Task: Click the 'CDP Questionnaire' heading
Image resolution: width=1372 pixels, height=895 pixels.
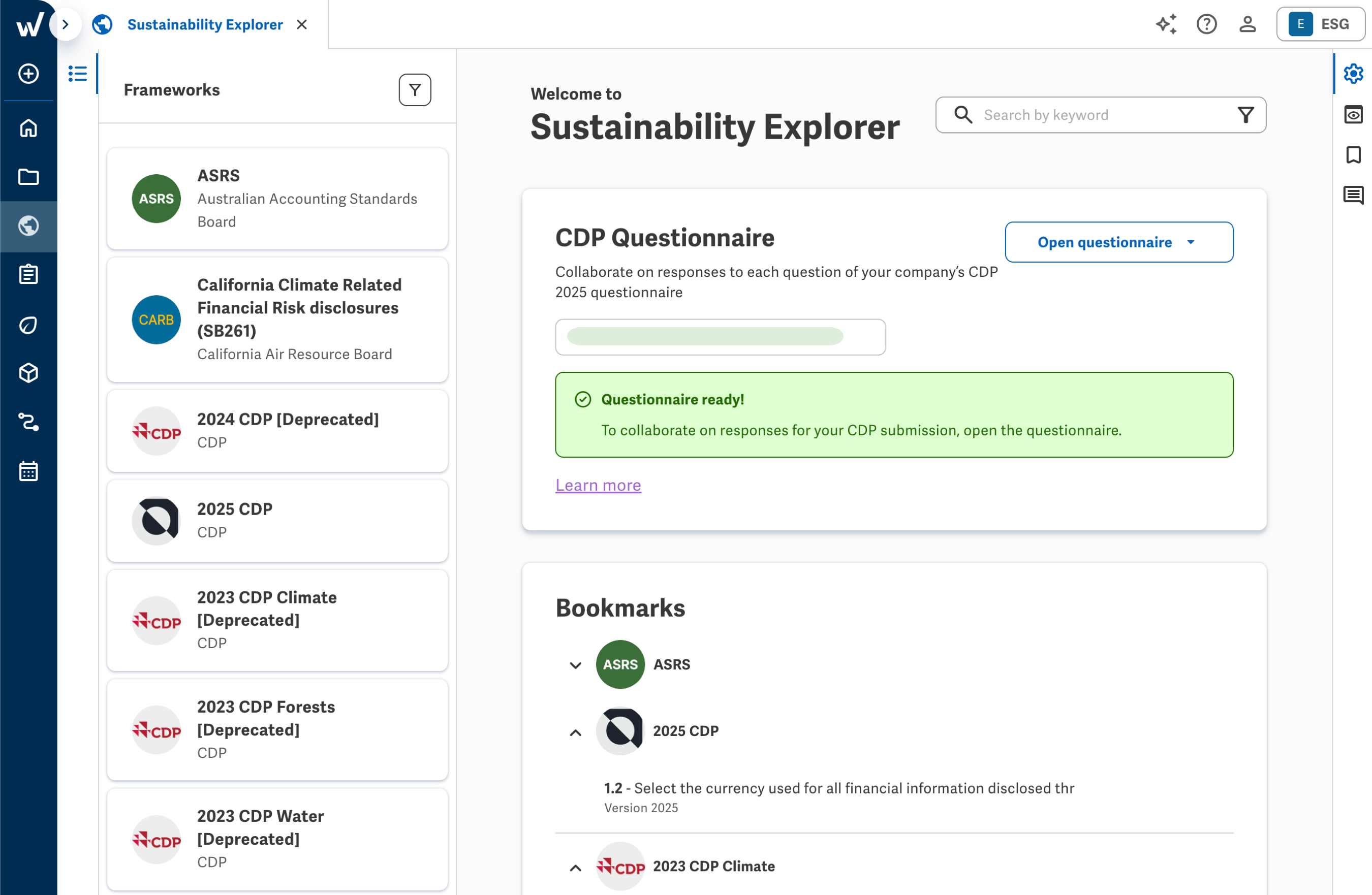Action: tap(665, 237)
